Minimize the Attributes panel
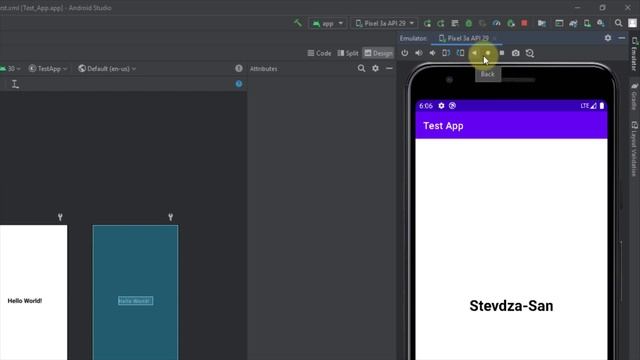Image resolution: width=640 pixels, height=360 pixels. pos(389,69)
